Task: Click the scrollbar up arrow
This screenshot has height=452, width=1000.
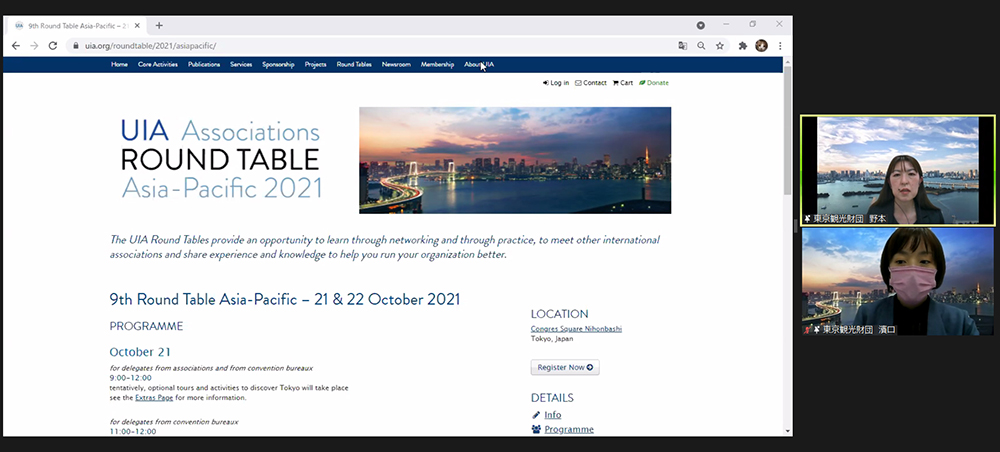Action: tap(788, 61)
